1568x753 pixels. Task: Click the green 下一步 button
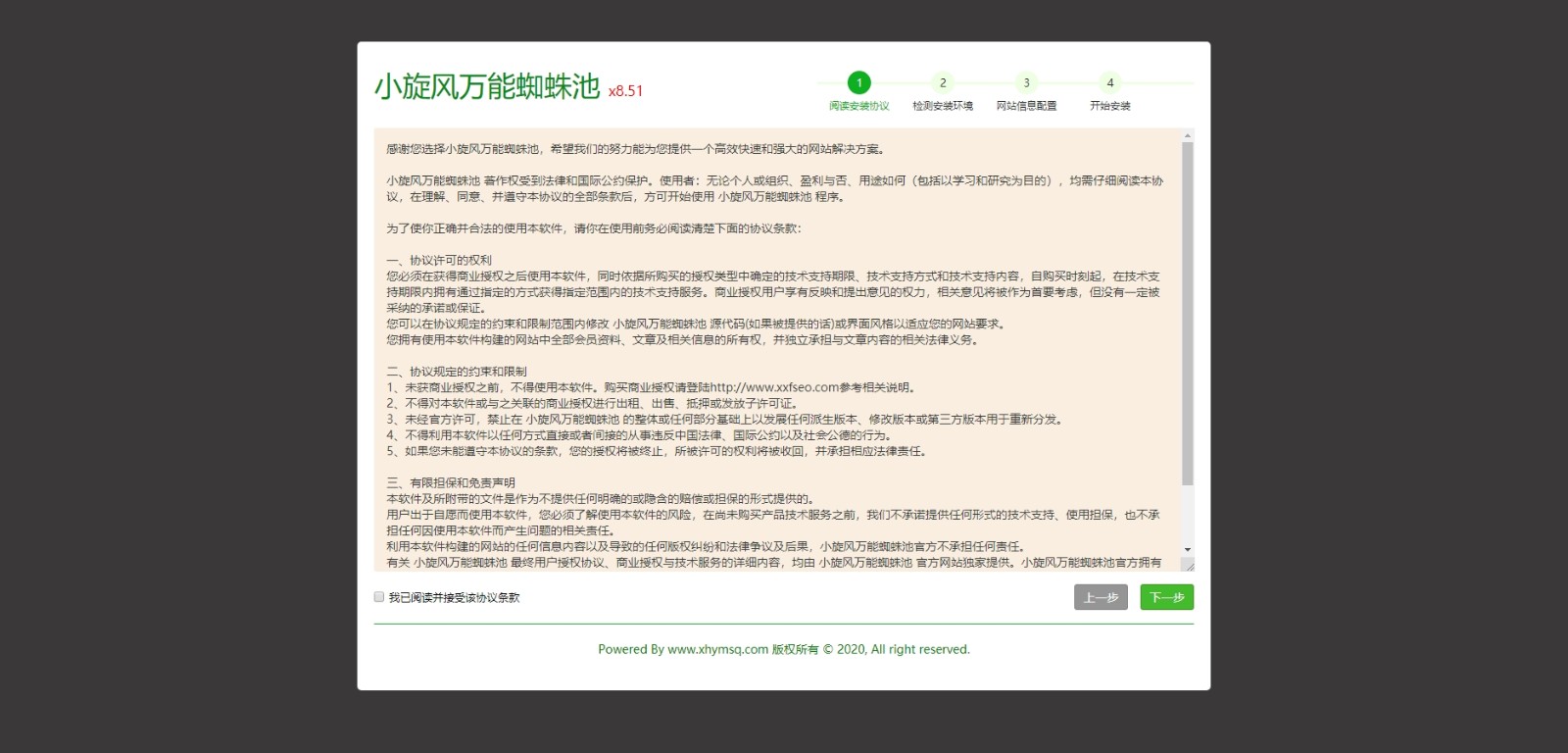pos(1166,597)
